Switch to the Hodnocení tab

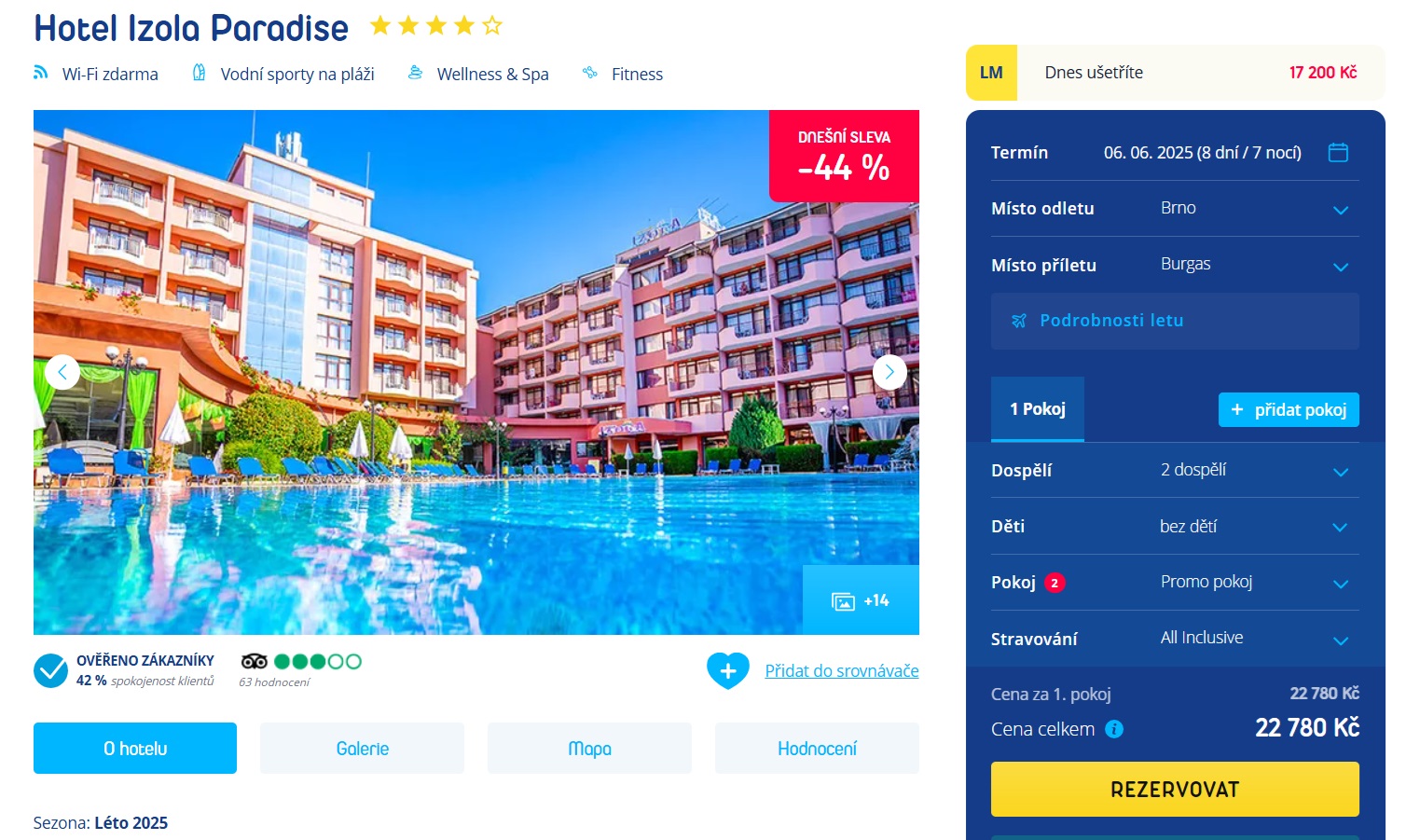point(817,748)
